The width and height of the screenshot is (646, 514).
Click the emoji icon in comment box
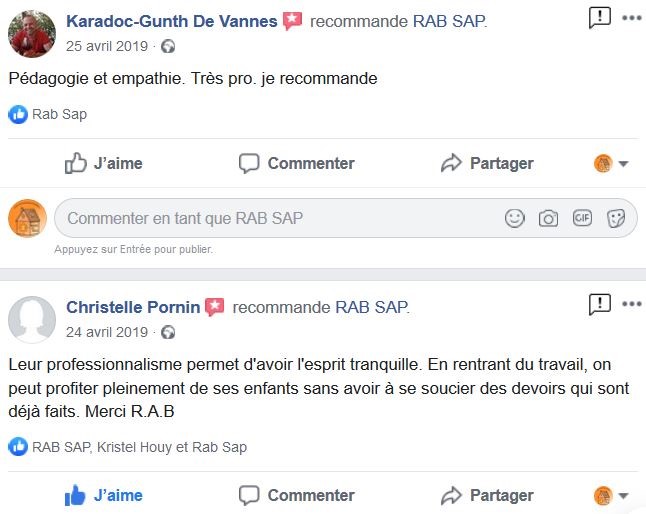[515, 218]
